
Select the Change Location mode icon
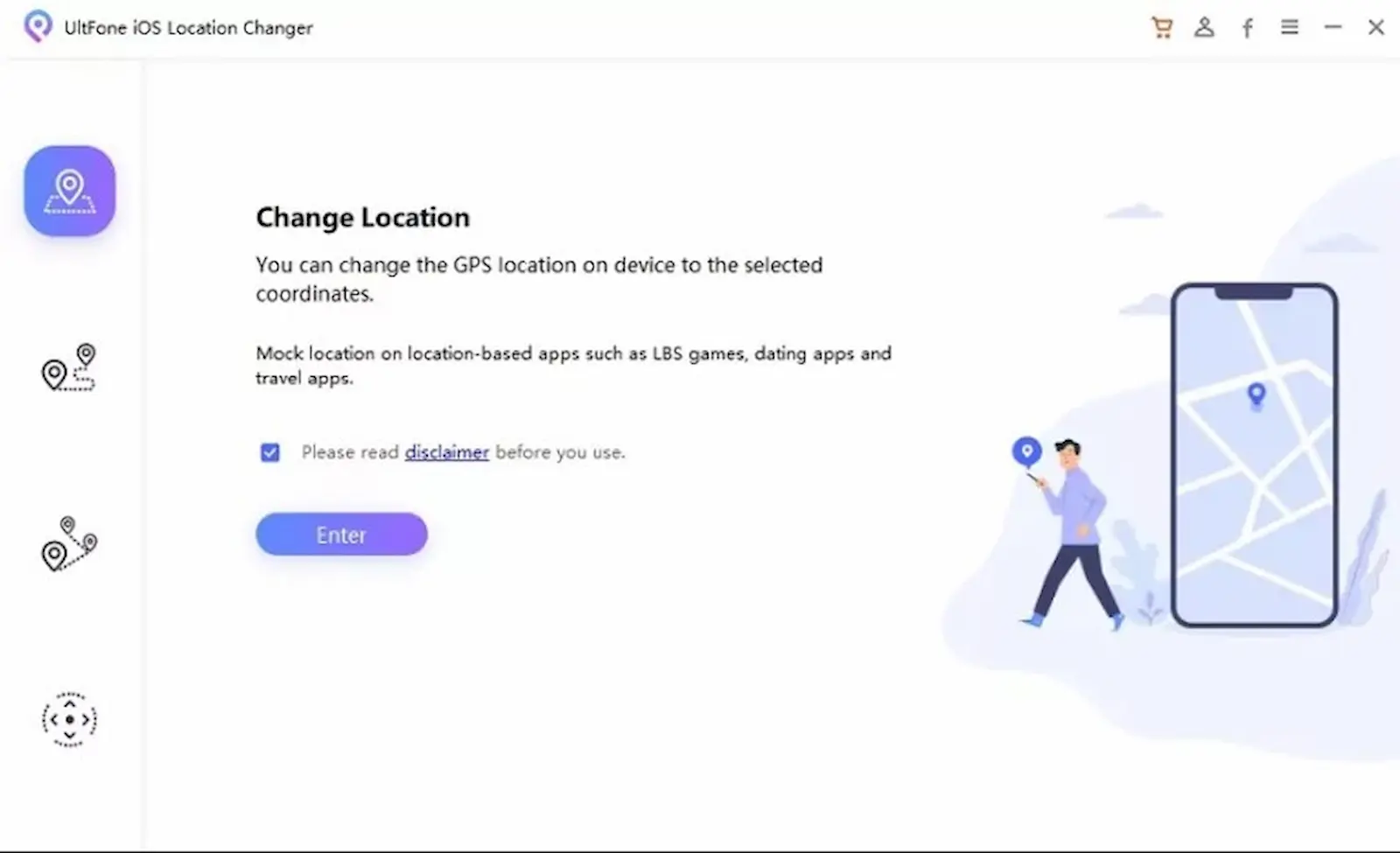[x=69, y=191]
